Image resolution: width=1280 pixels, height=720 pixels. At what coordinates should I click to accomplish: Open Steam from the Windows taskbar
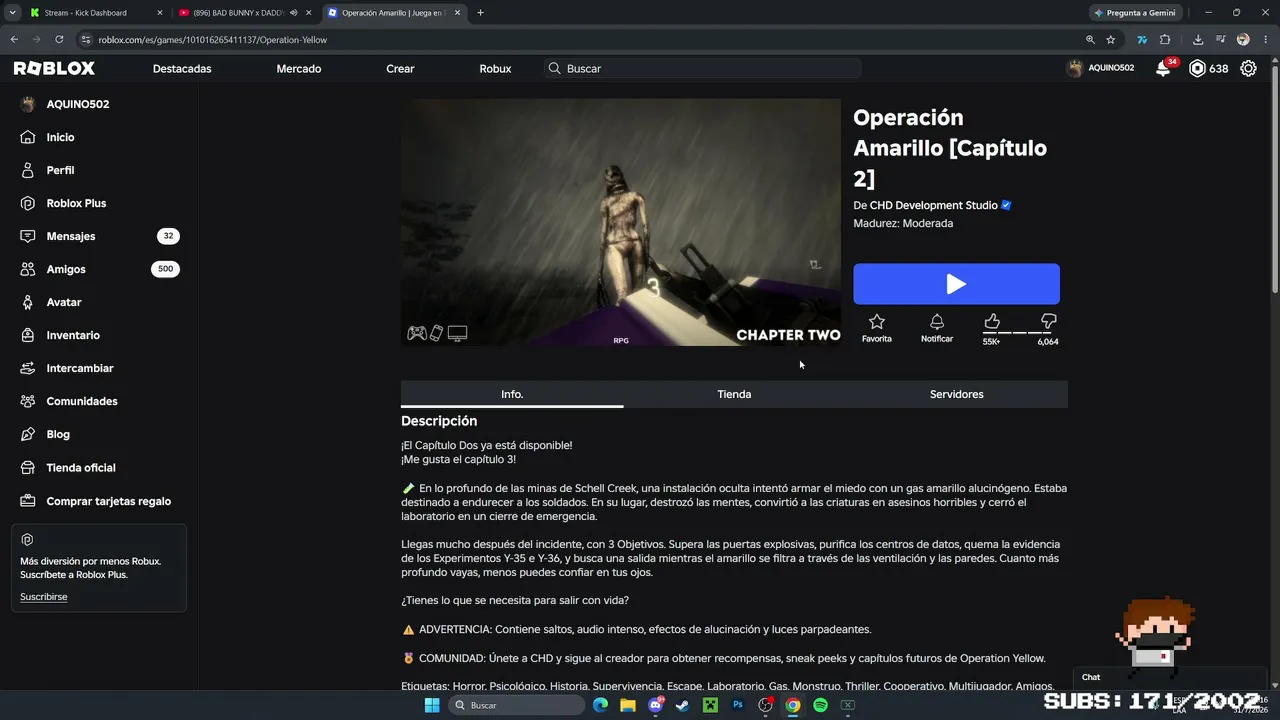pyautogui.click(x=682, y=705)
